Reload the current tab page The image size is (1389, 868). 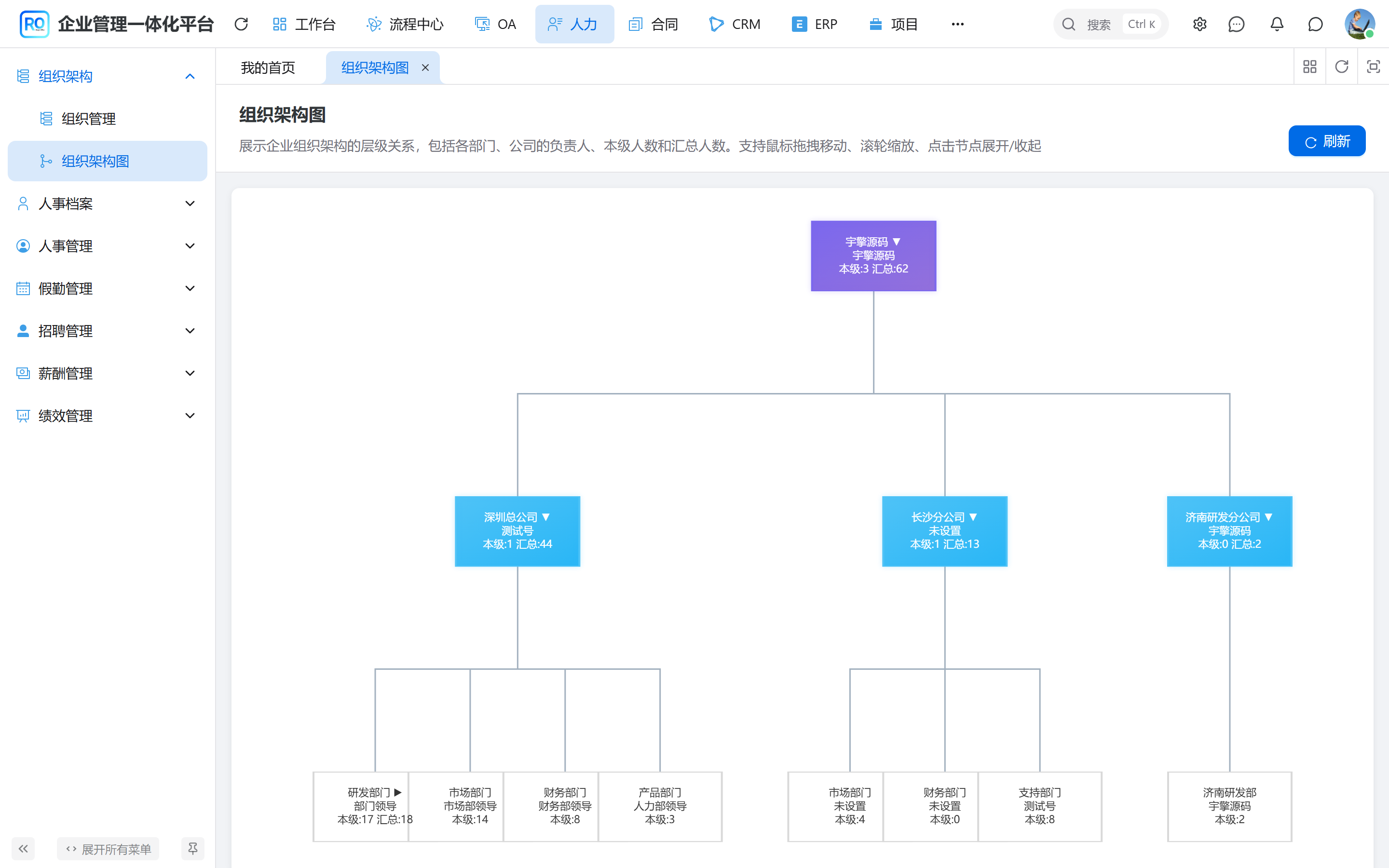point(1341,67)
